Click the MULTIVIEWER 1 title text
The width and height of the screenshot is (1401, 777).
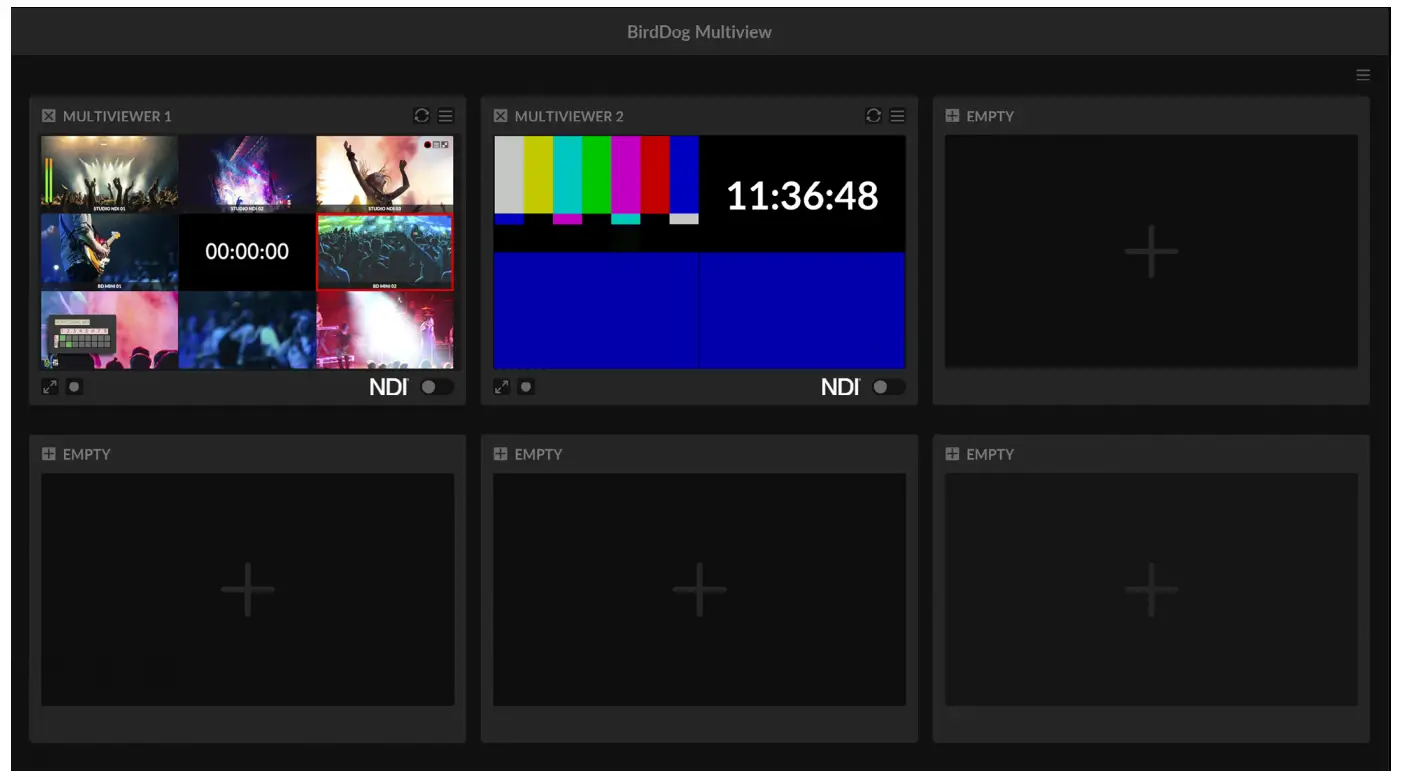(117, 116)
